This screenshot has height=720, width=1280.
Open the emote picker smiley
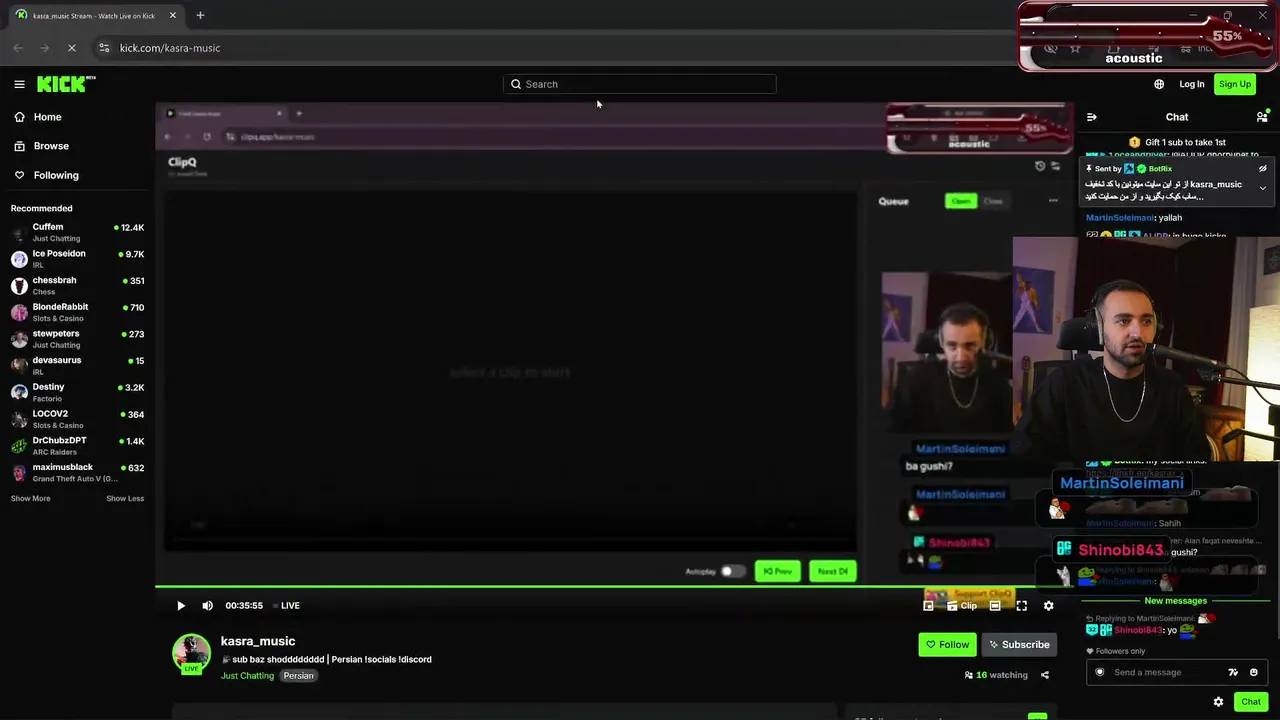coord(1254,672)
